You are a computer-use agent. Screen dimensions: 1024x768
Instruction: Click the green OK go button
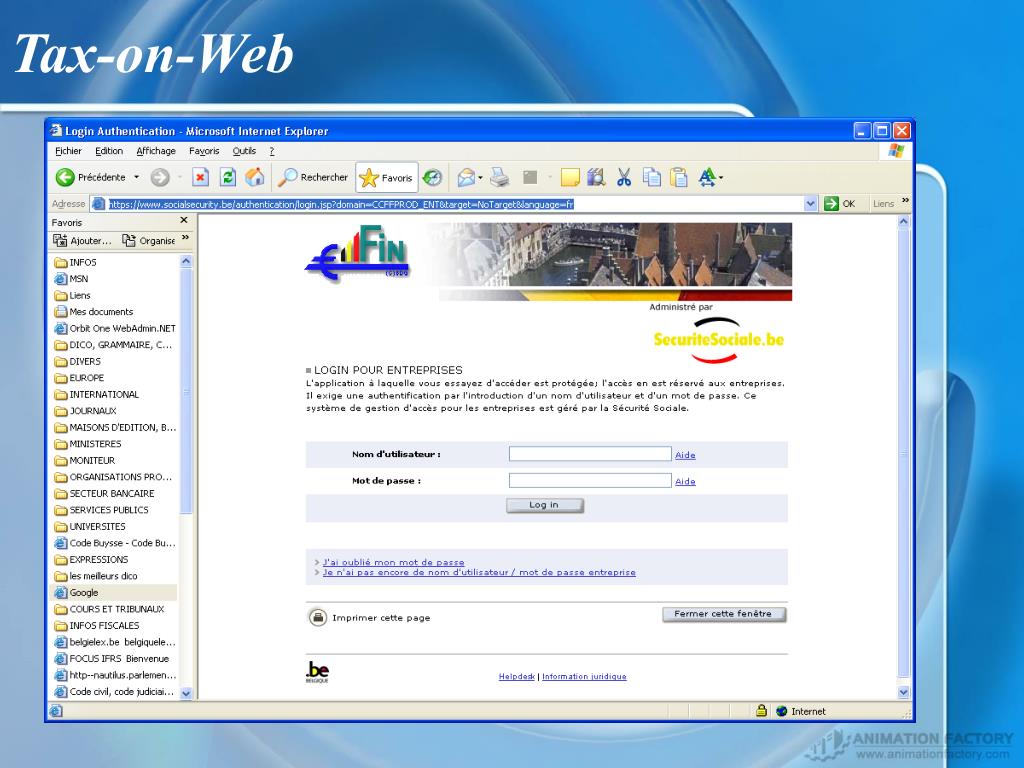click(x=840, y=204)
